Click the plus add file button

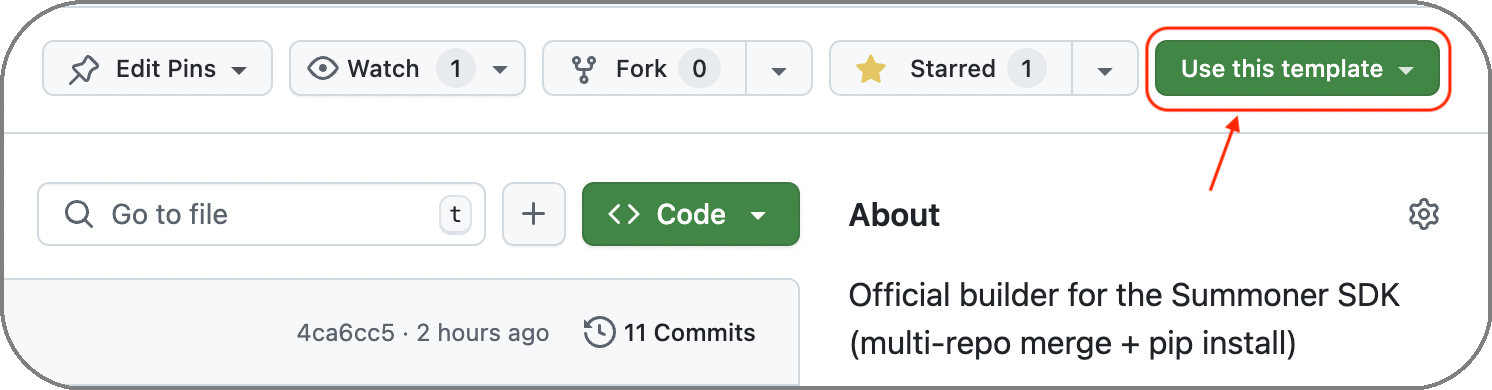click(534, 214)
